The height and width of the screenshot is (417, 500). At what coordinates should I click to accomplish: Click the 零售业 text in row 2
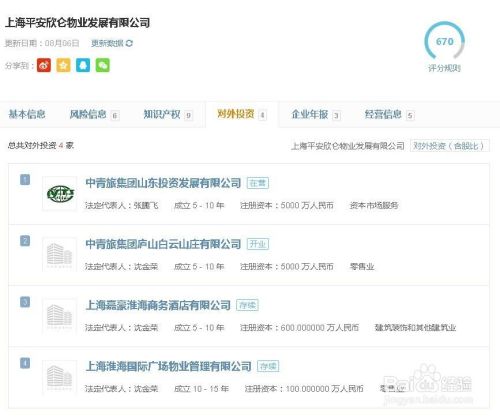[x=362, y=267]
